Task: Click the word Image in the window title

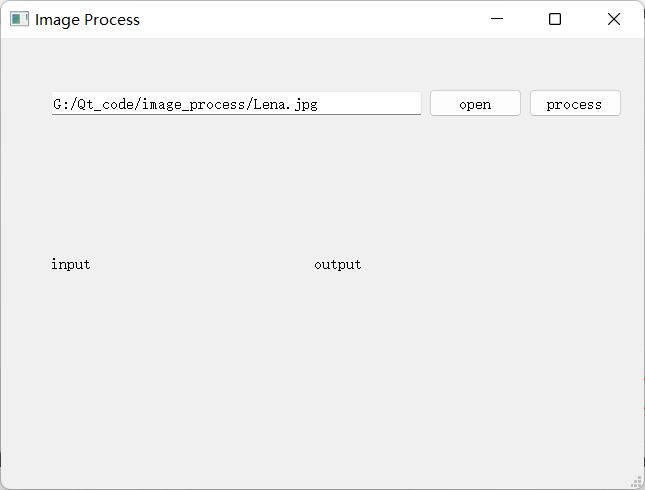Action: coord(57,20)
